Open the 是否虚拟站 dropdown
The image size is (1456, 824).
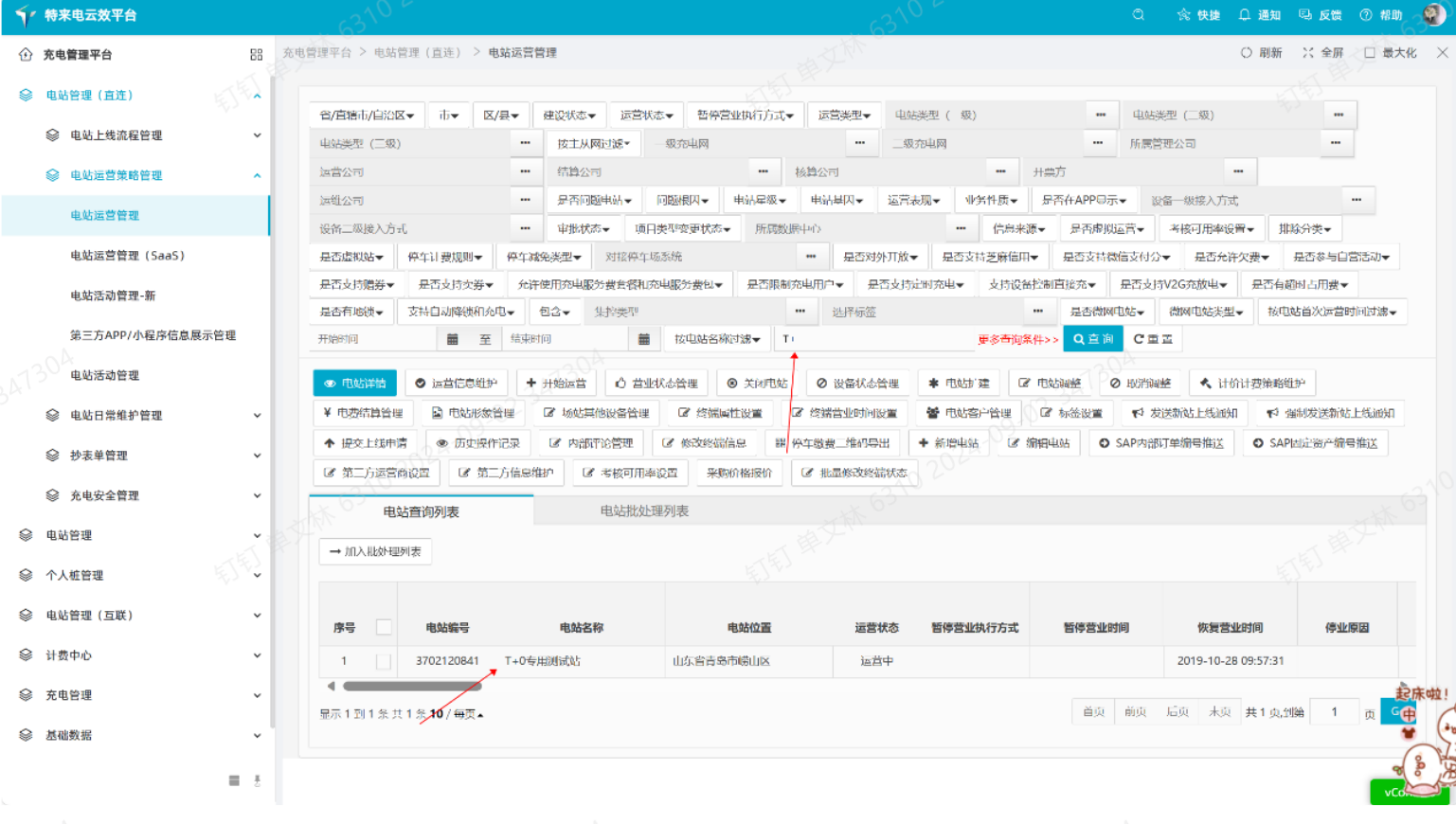(x=351, y=257)
